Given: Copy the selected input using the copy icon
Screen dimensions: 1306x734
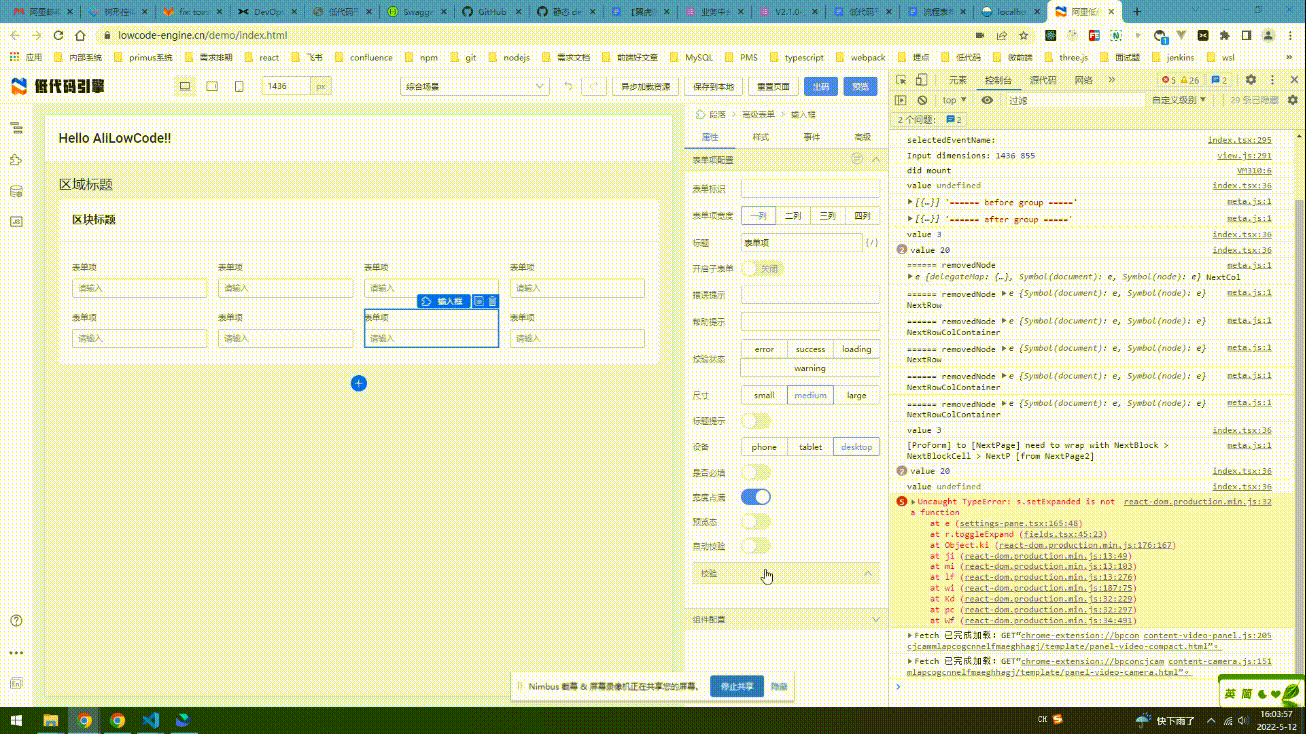Looking at the screenshot, I should (478, 302).
